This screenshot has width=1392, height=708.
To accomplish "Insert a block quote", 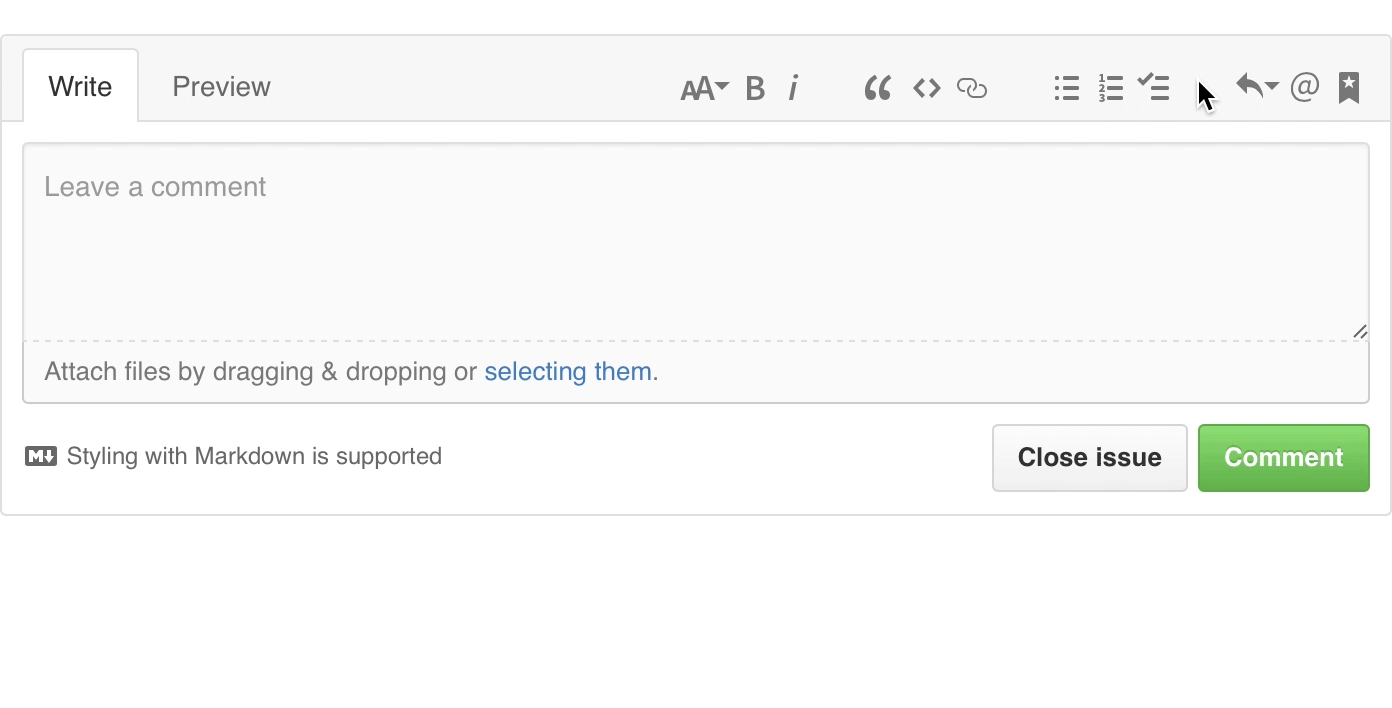I will tap(877, 89).
